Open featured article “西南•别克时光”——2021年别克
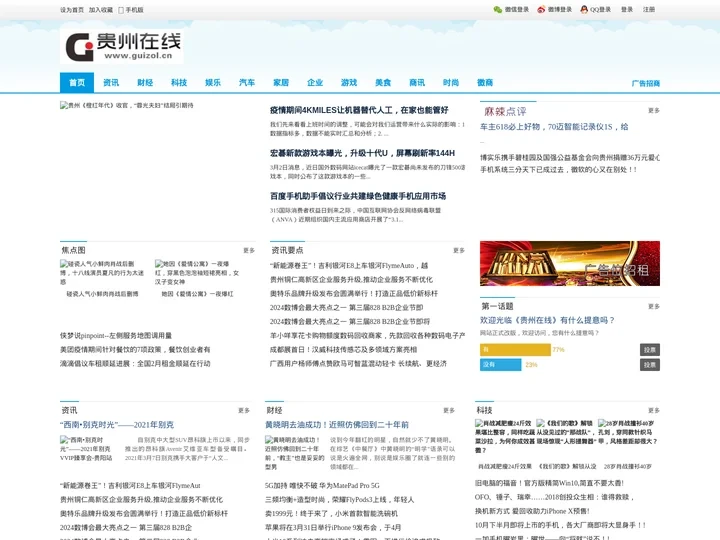 click(x=117, y=425)
